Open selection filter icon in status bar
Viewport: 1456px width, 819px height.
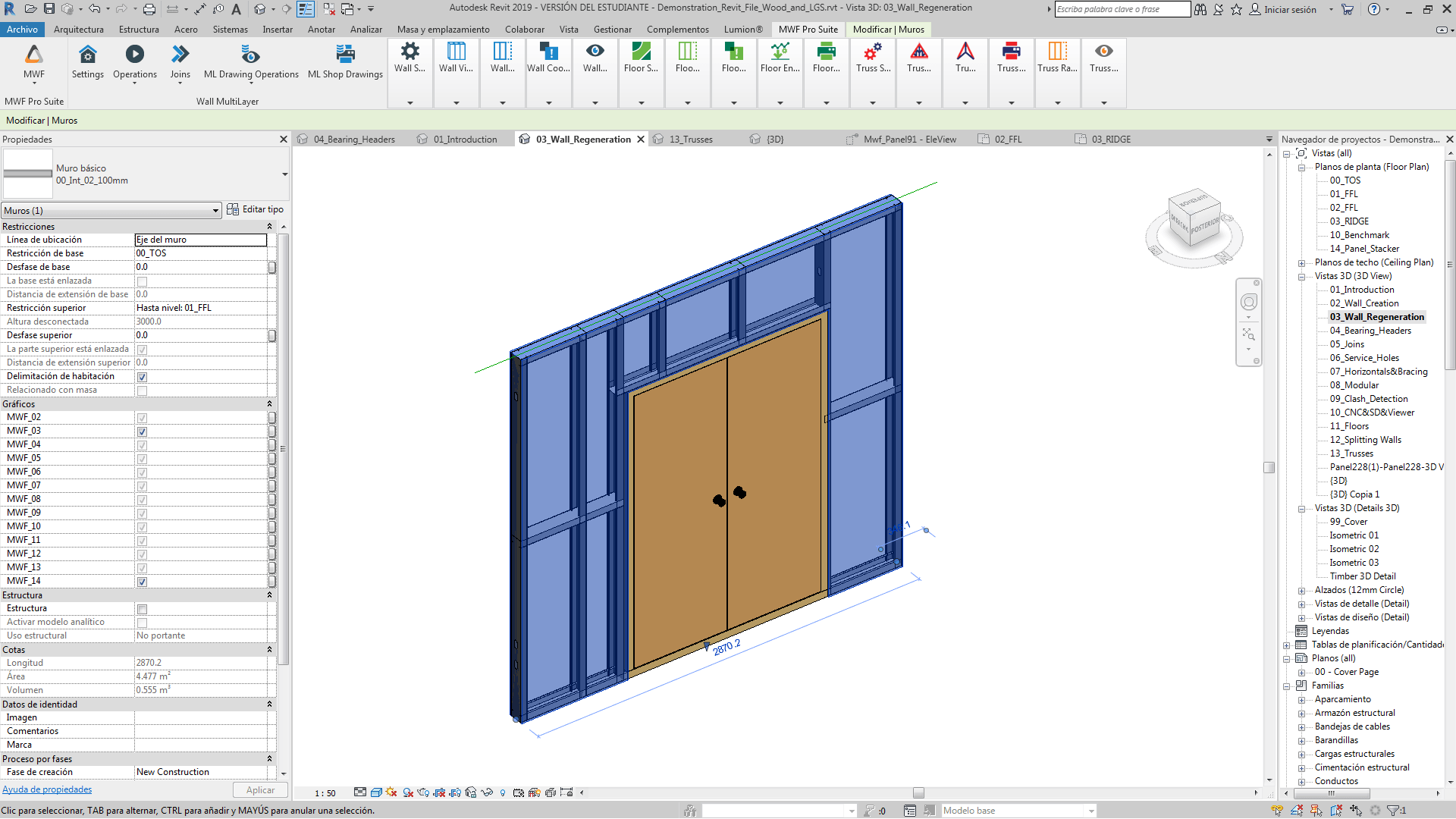click(1394, 811)
